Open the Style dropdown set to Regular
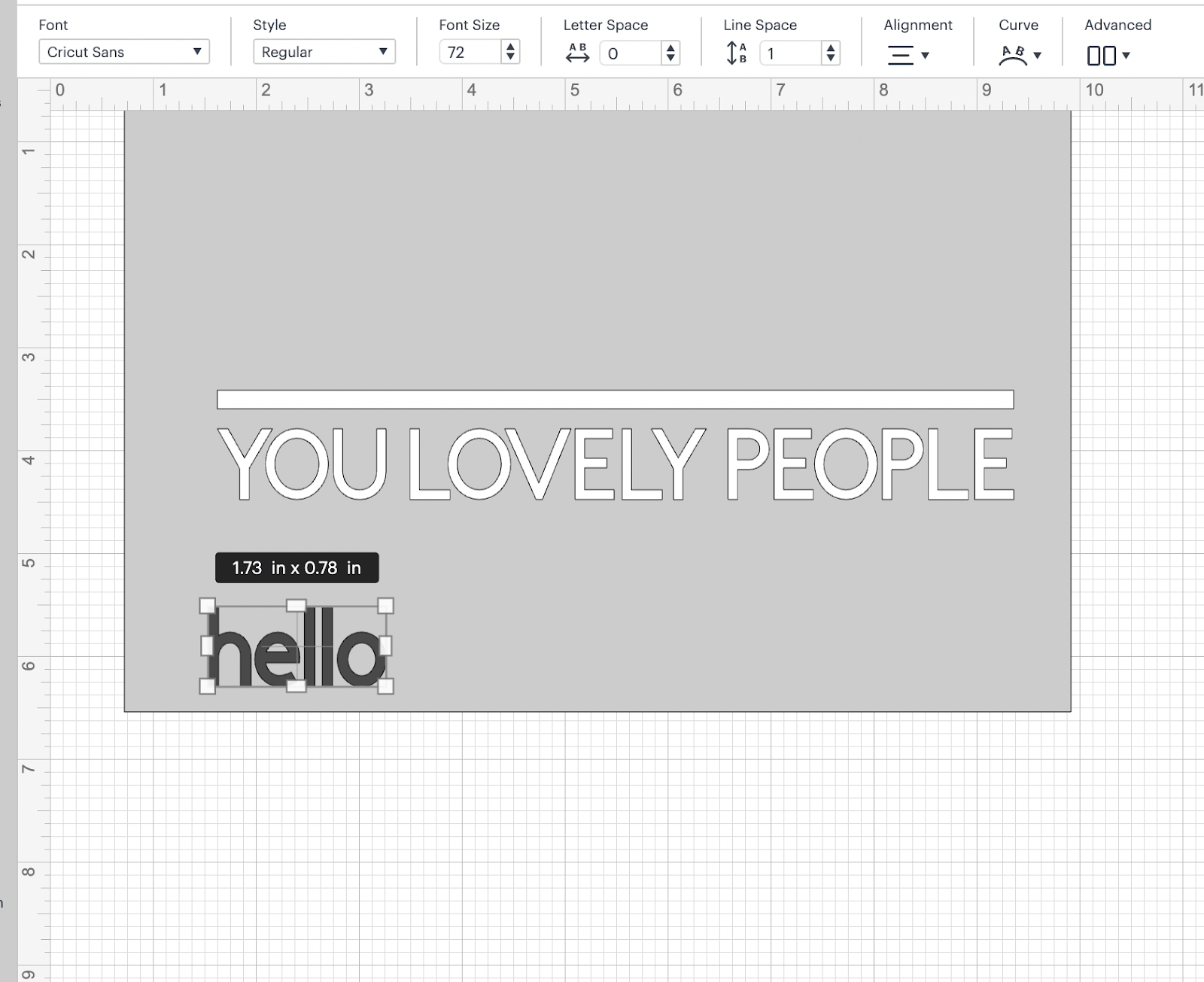1204x982 pixels. tap(324, 52)
